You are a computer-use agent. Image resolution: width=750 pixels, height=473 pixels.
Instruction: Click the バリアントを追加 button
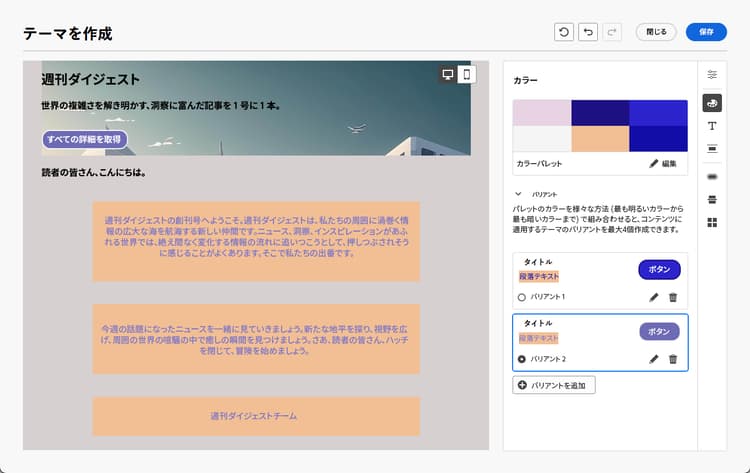(554, 385)
